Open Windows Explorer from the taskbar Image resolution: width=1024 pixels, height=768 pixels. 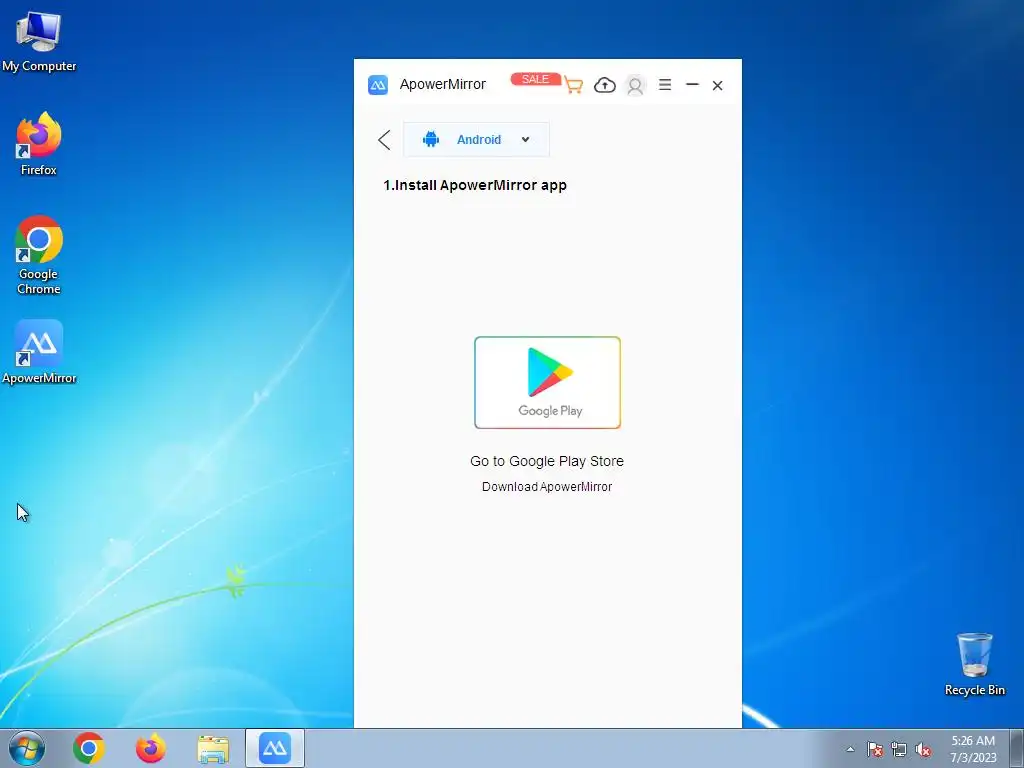click(213, 749)
